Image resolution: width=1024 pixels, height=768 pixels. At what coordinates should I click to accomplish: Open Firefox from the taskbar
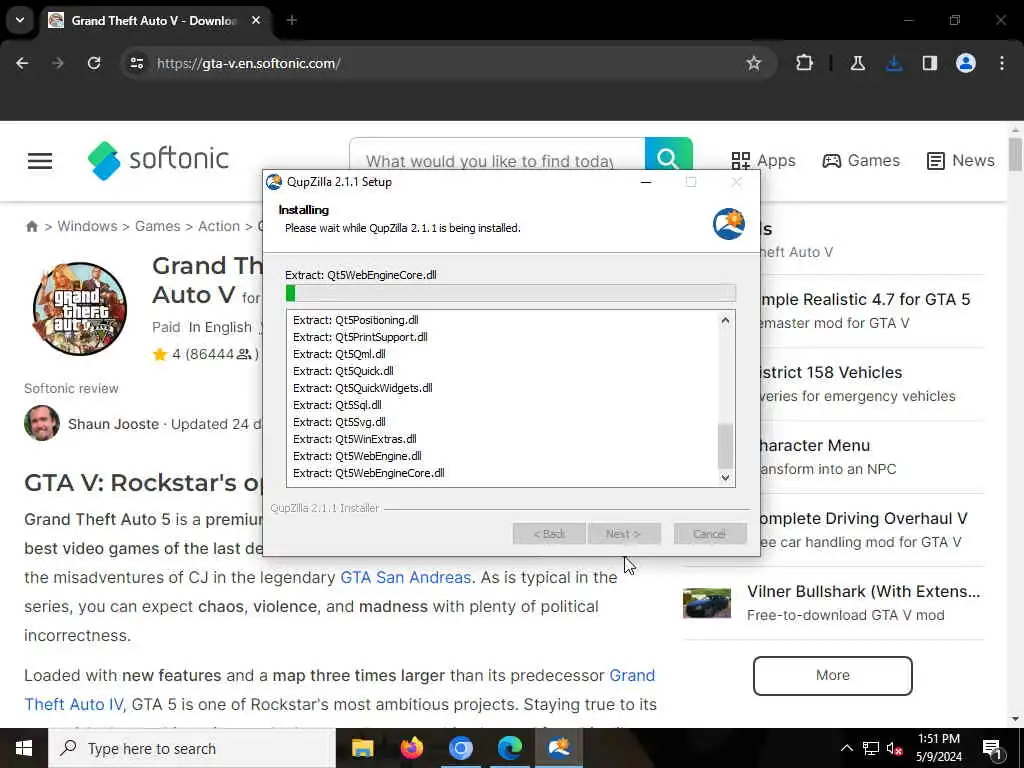(411, 748)
